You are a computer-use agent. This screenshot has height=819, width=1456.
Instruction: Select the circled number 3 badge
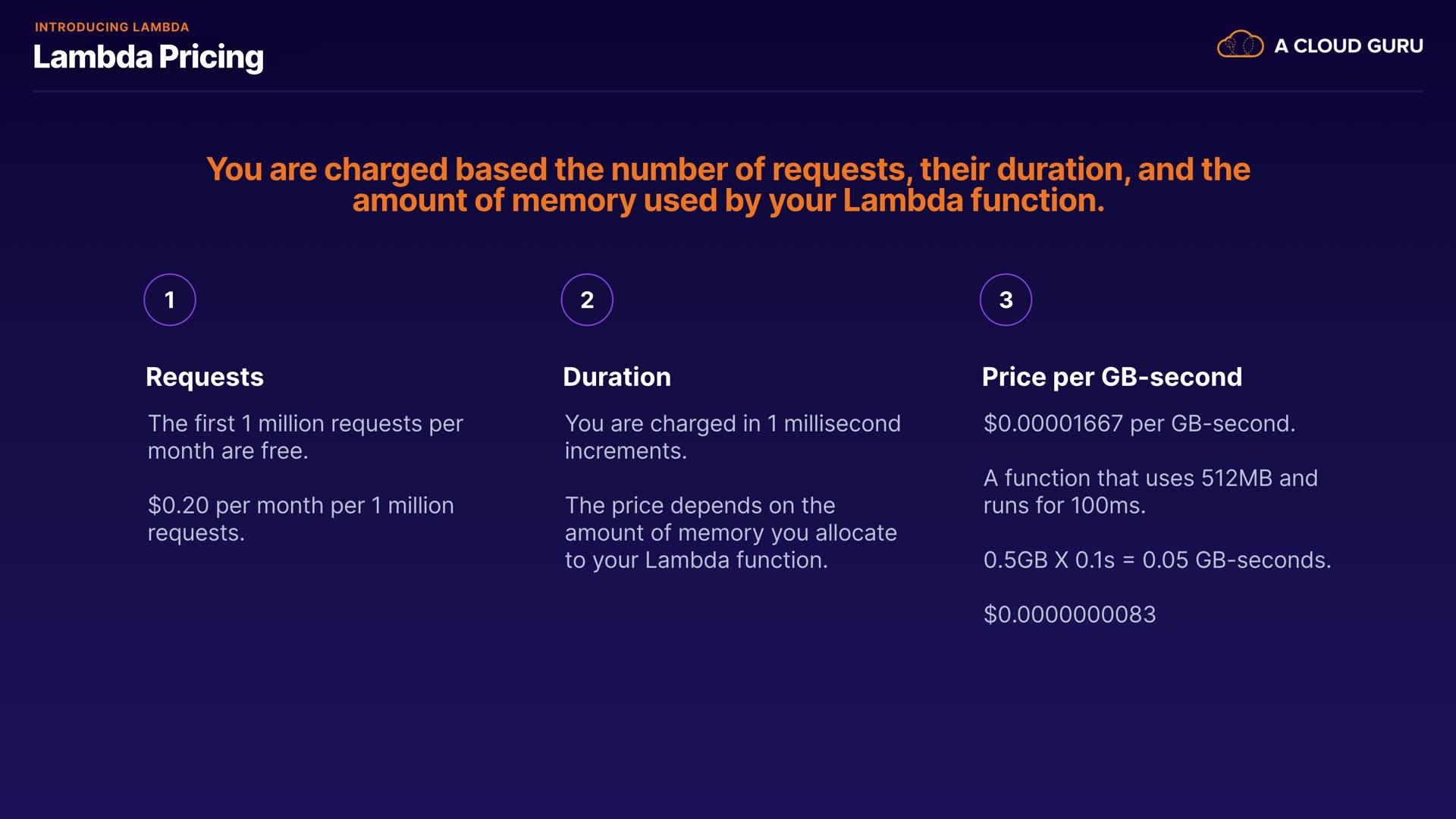1006,300
